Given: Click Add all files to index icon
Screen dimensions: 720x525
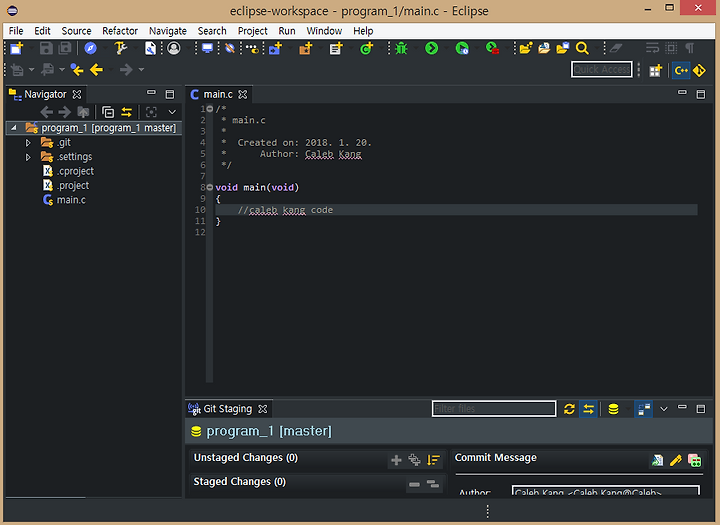Looking at the screenshot, I should coord(414,460).
